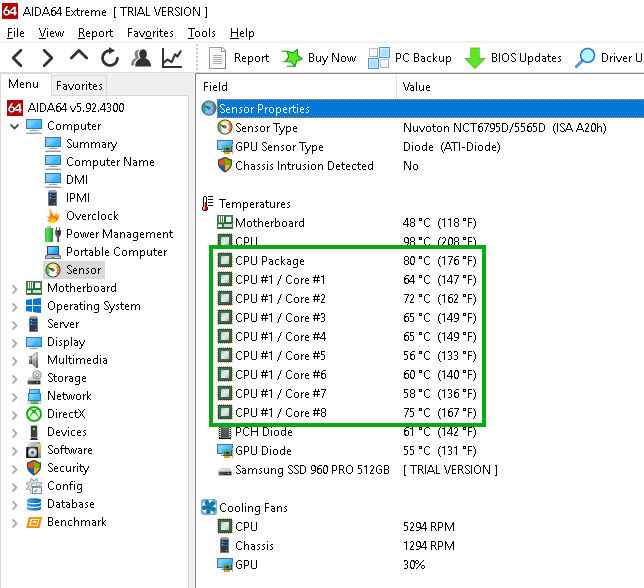Collapse the Computer tree node
The image size is (644, 588).
(14, 126)
